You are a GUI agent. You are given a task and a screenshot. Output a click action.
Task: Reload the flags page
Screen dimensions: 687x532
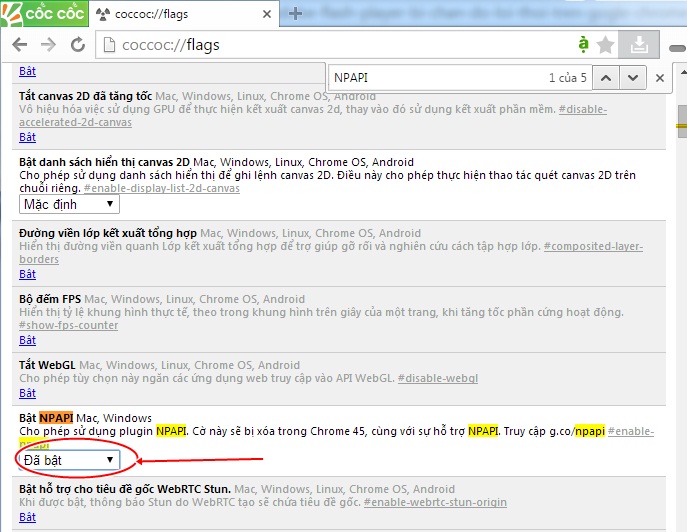click(x=78, y=45)
